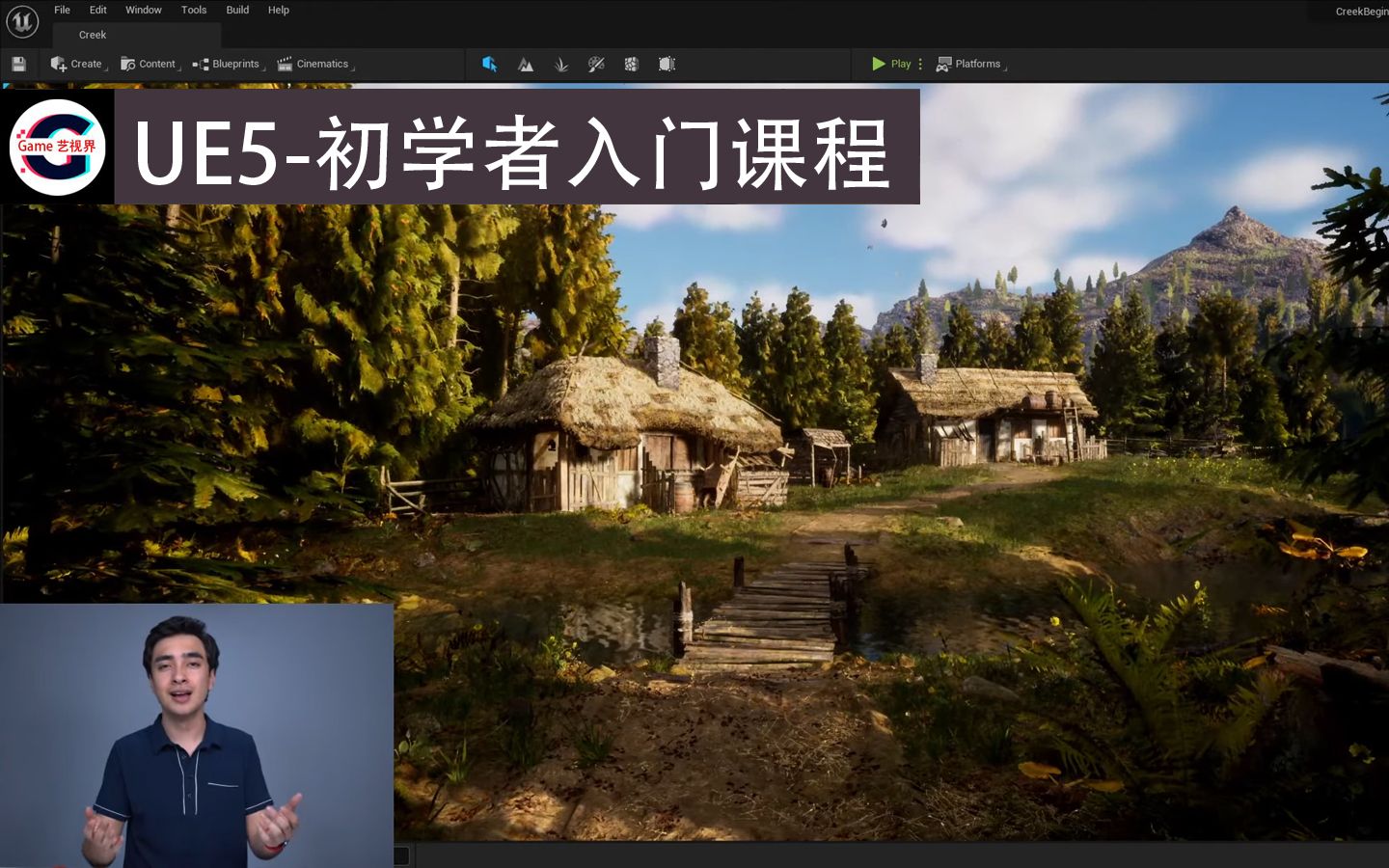Open Play options three-dot menu

pyautogui.click(x=920, y=64)
